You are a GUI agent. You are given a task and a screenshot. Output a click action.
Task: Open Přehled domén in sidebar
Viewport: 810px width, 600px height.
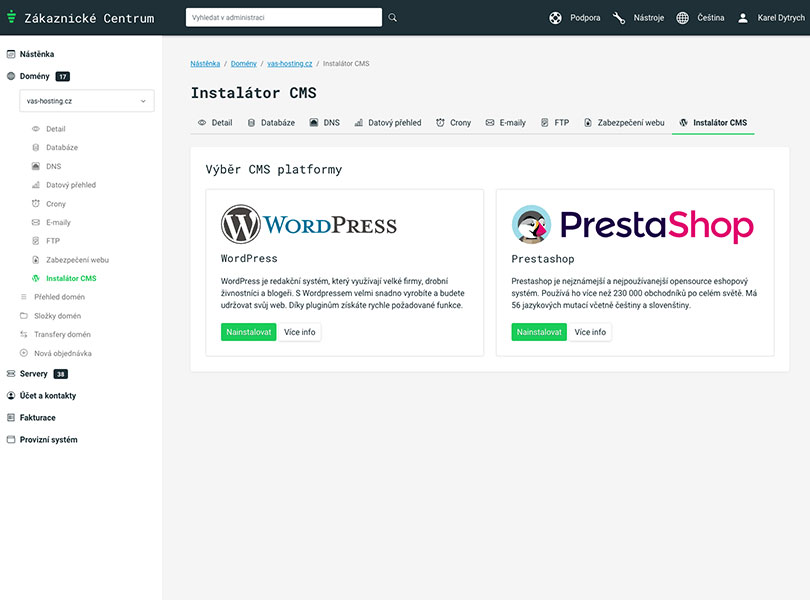pos(59,297)
